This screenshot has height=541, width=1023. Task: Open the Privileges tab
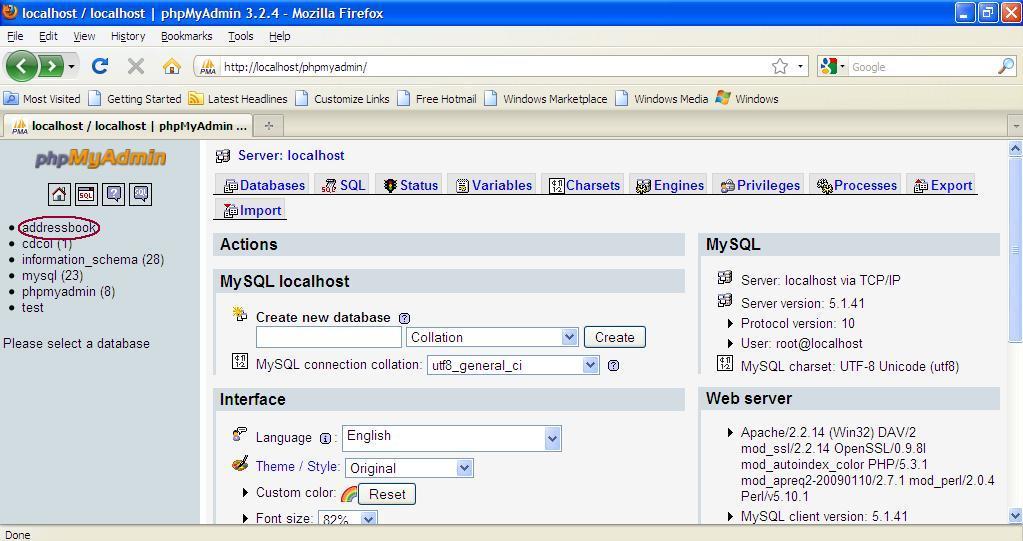tap(760, 185)
